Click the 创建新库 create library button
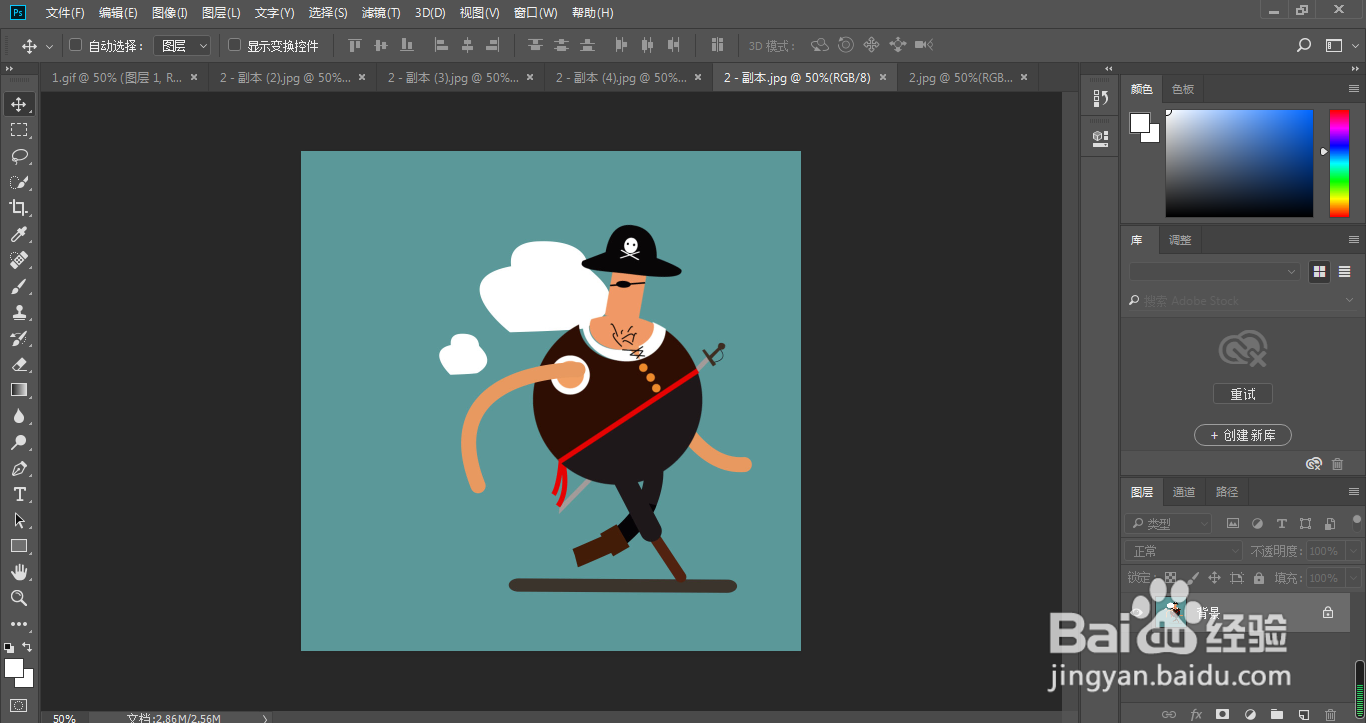1366x723 pixels. point(1243,435)
